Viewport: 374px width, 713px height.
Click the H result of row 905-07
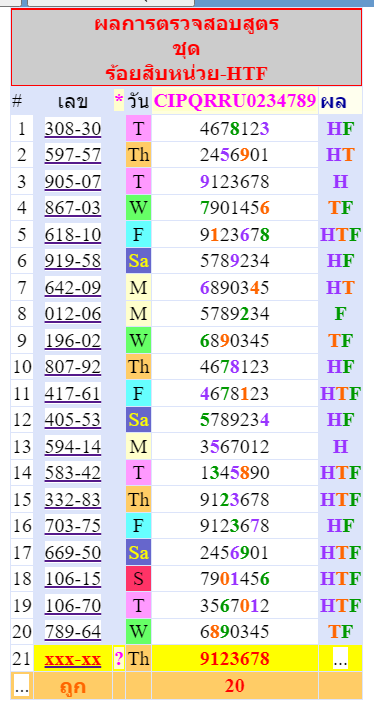pyautogui.click(x=340, y=182)
